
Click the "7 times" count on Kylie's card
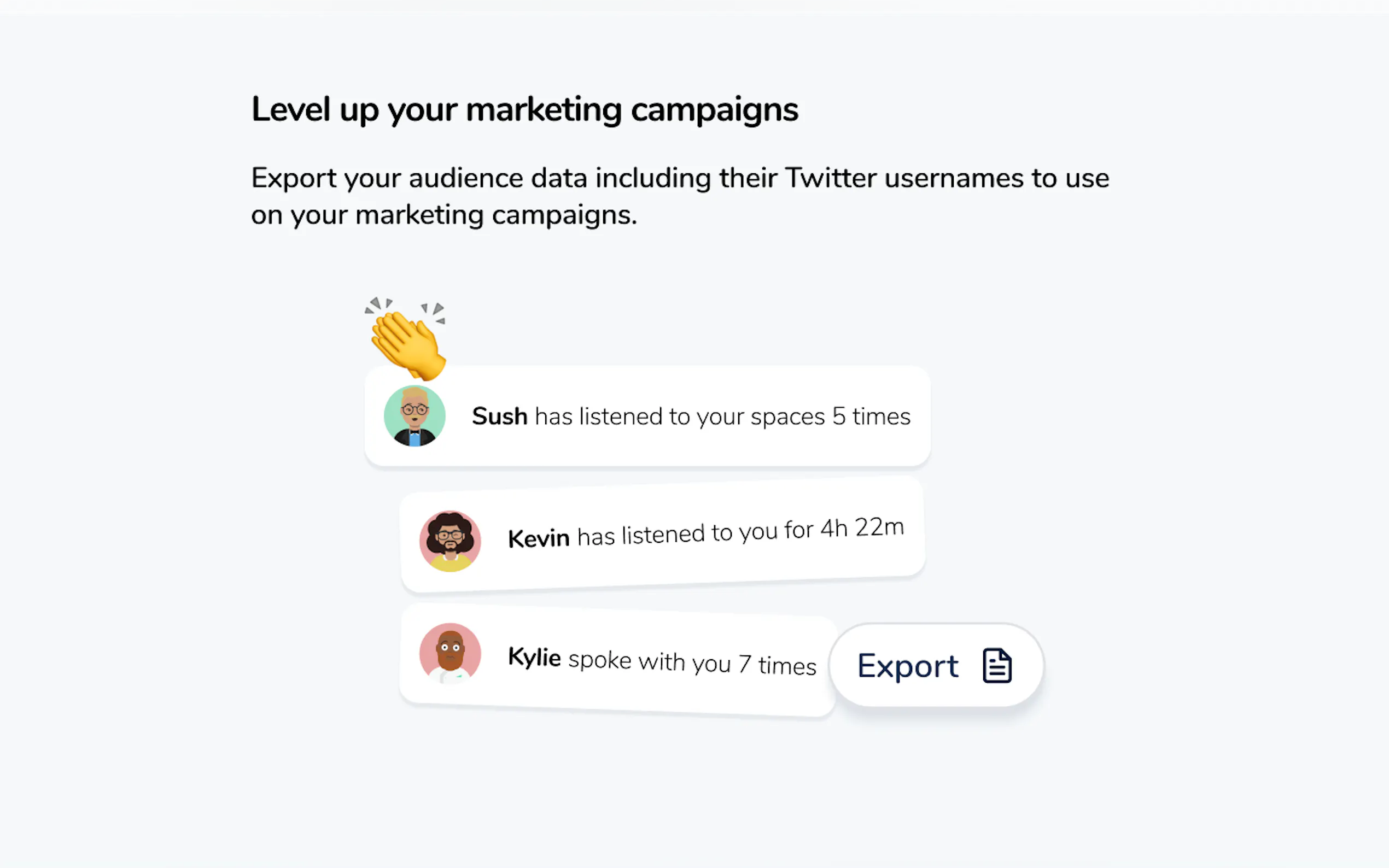click(x=777, y=665)
